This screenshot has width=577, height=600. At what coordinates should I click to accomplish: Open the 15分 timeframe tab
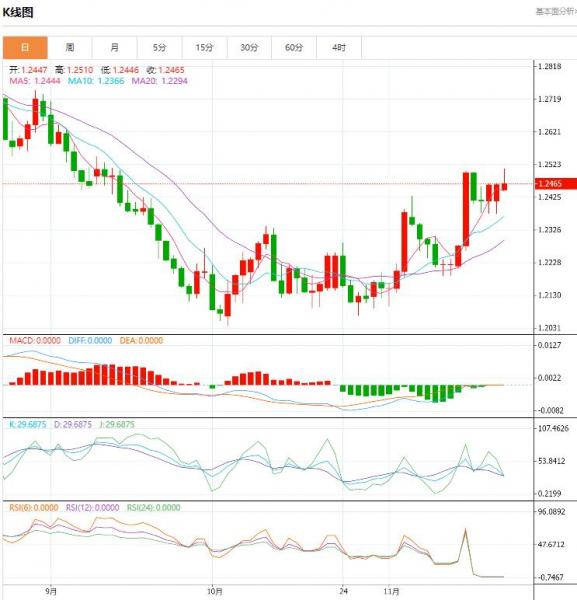click(x=204, y=47)
